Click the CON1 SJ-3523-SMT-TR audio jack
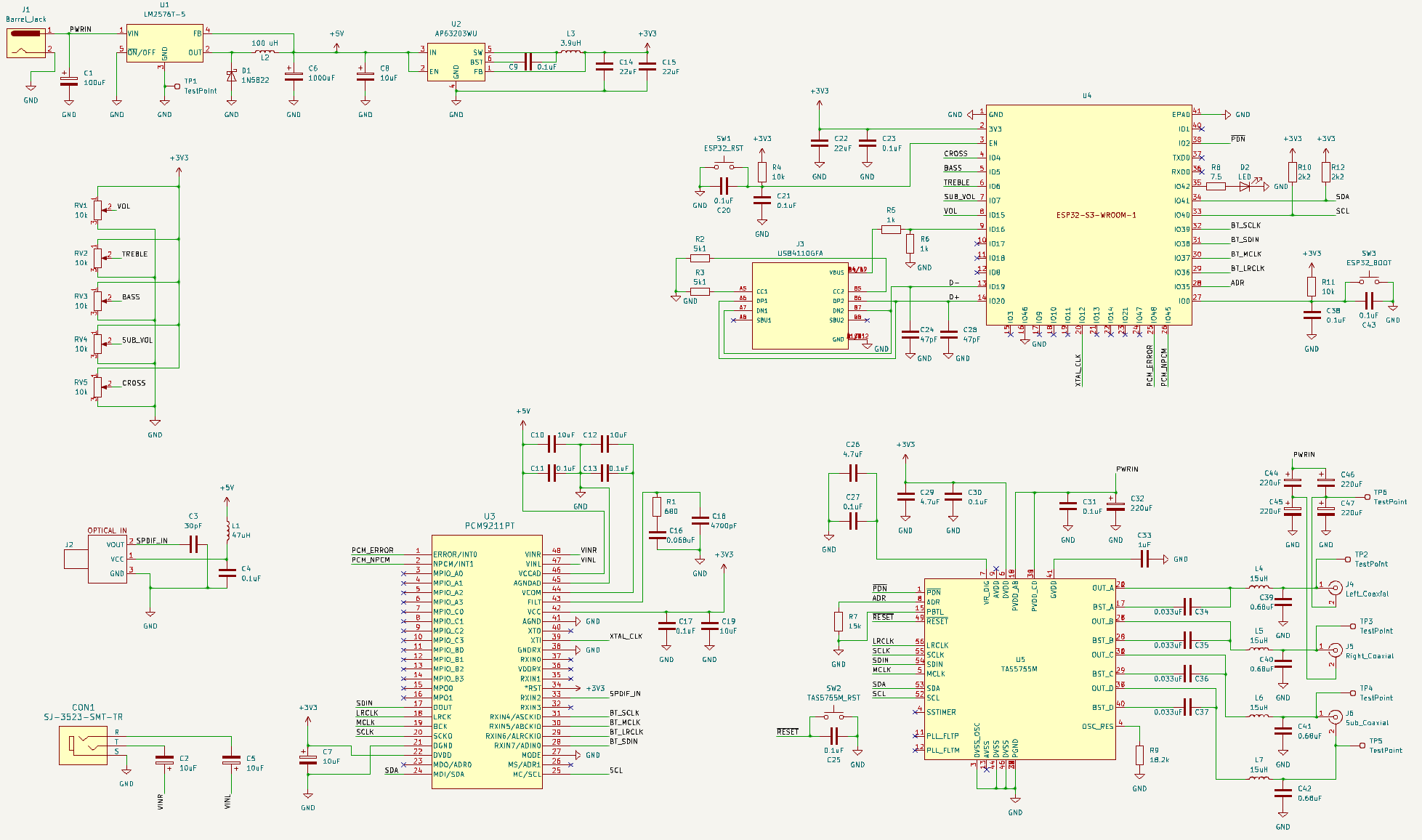 [83, 746]
